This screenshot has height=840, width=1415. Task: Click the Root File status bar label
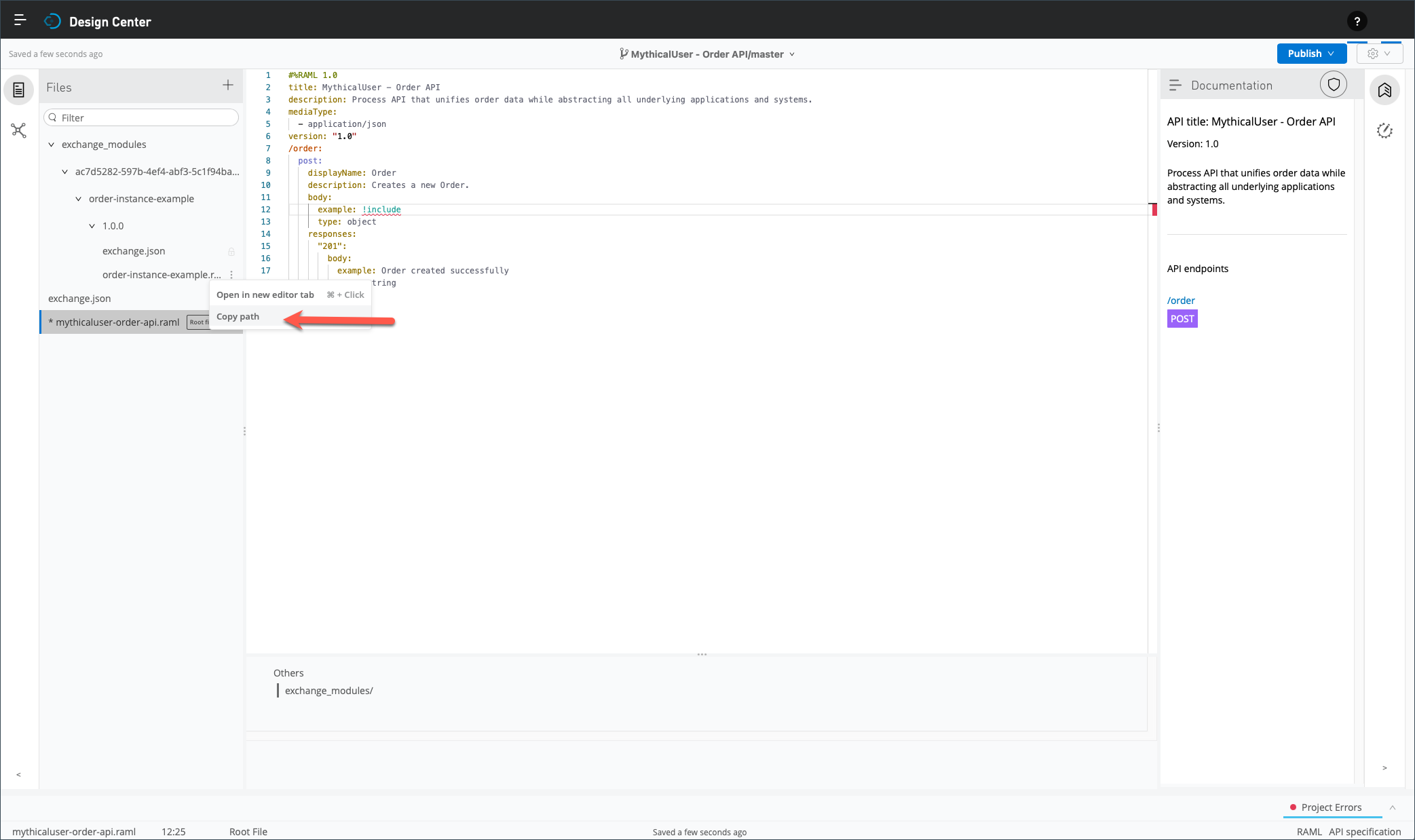point(248,832)
